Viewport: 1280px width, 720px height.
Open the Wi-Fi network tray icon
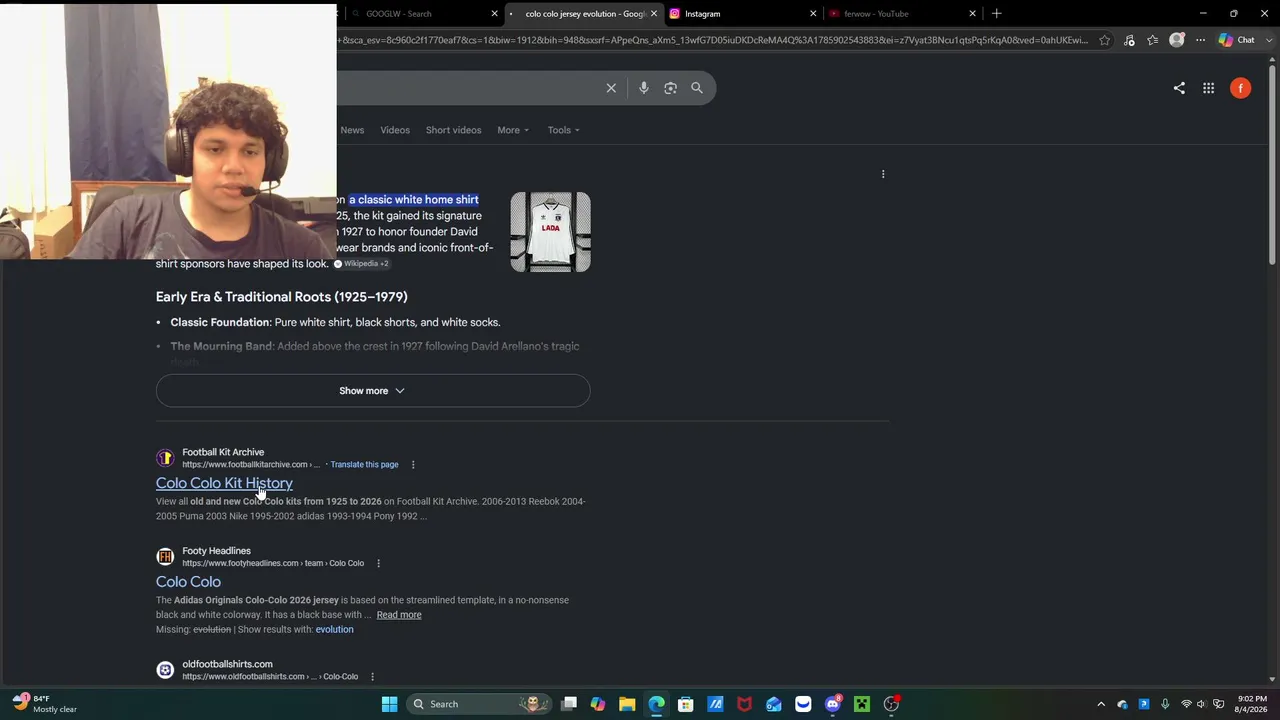(1186, 704)
